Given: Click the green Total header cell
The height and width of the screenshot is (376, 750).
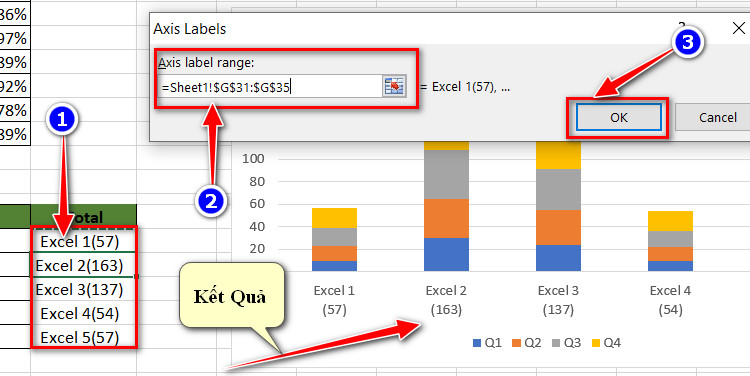Looking at the screenshot, I should pos(83,216).
